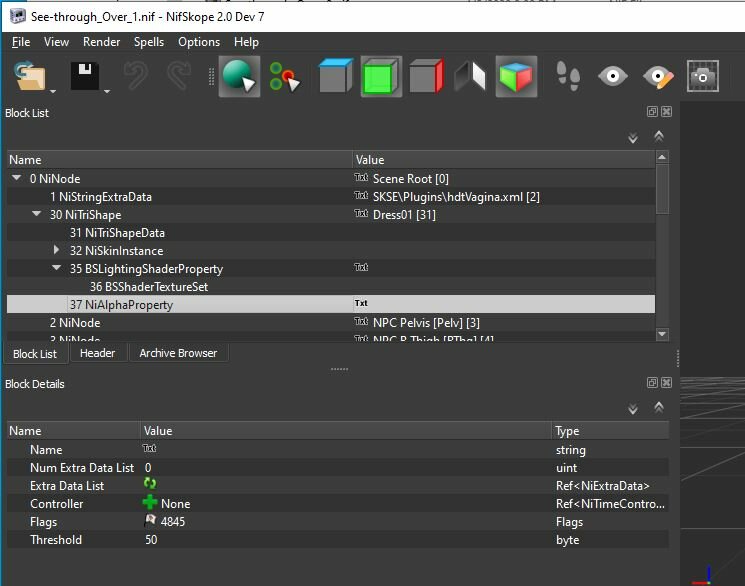Screen dimensions: 745x586
Task: Toggle the Show eye icon
Action: click(612, 76)
